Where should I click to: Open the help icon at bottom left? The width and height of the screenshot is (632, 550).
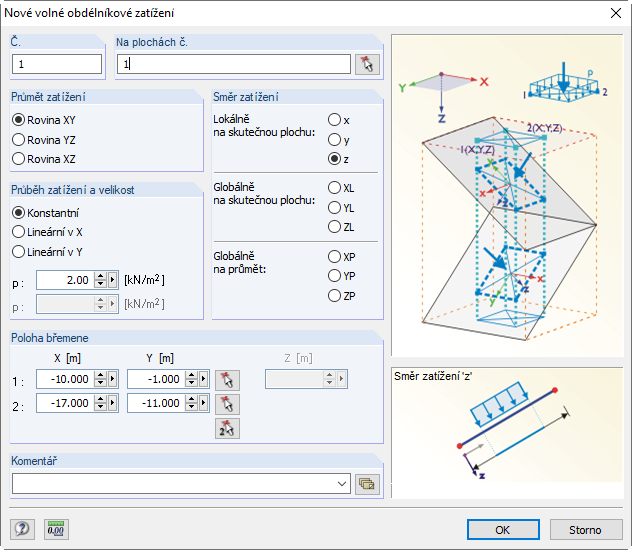tap(22, 529)
